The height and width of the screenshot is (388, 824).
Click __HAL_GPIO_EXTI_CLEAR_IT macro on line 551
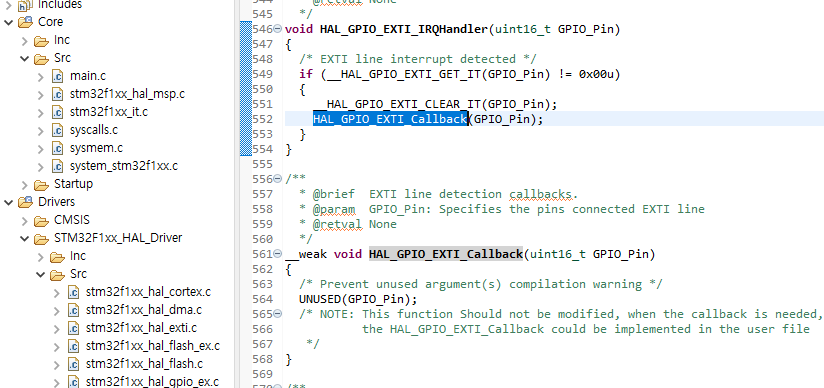(x=397, y=104)
